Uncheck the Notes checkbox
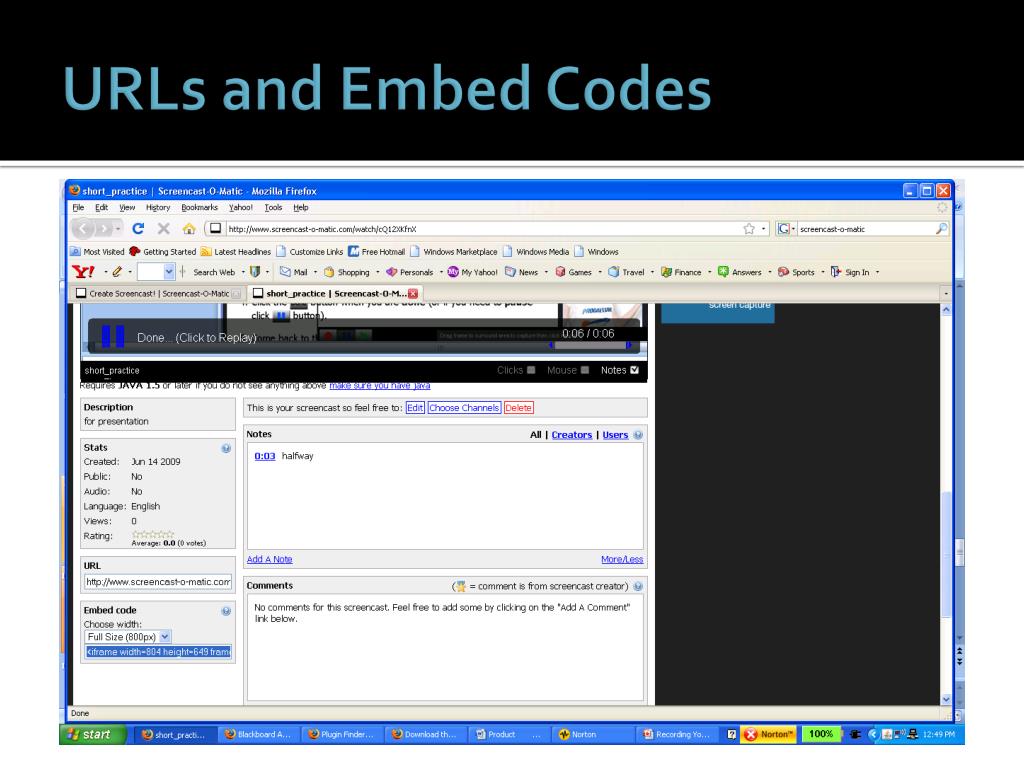The width and height of the screenshot is (1024, 768). [x=634, y=370]
